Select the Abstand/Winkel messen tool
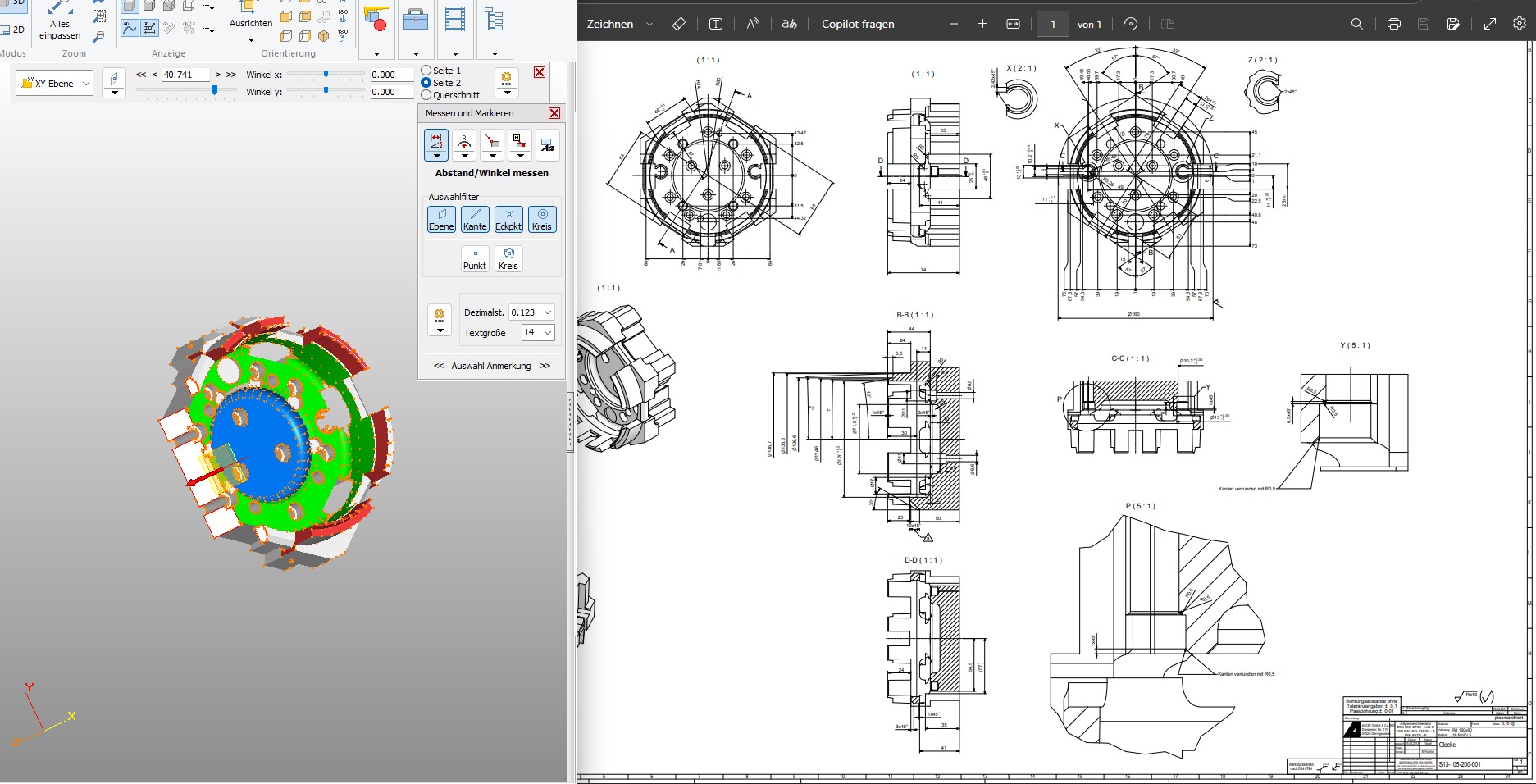Screen dimensions: 1536x784 [436, 141]
